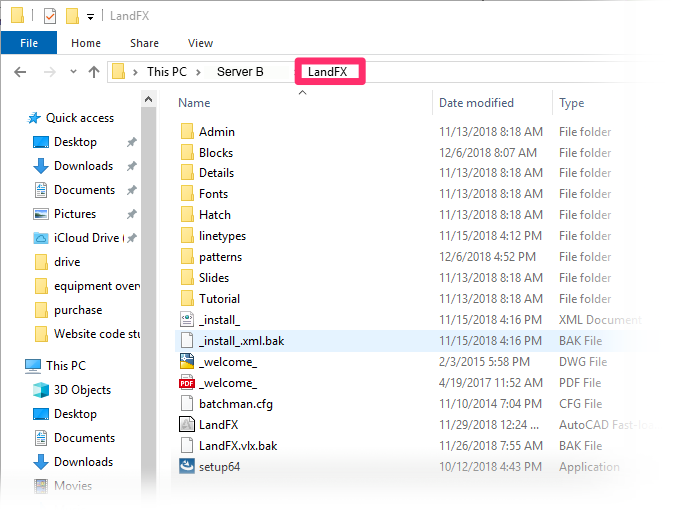Click the DWG File type cell

(583, 361)
